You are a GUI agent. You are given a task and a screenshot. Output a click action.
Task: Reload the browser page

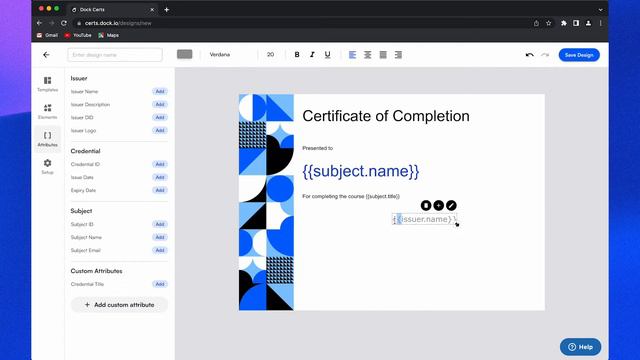(64, 23)
